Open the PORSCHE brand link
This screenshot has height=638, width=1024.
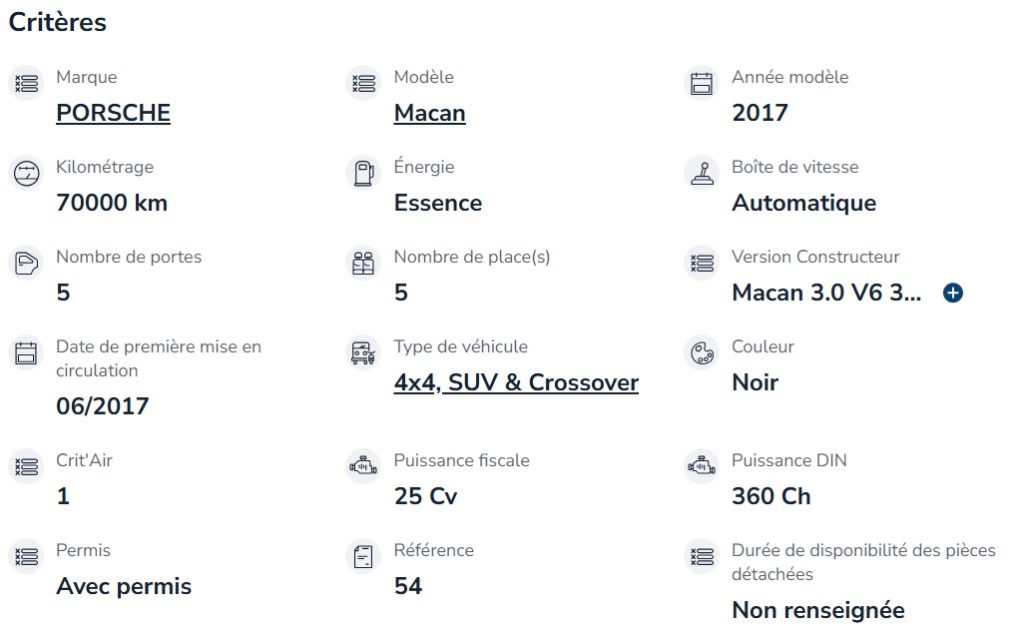(x=113, y=113)
